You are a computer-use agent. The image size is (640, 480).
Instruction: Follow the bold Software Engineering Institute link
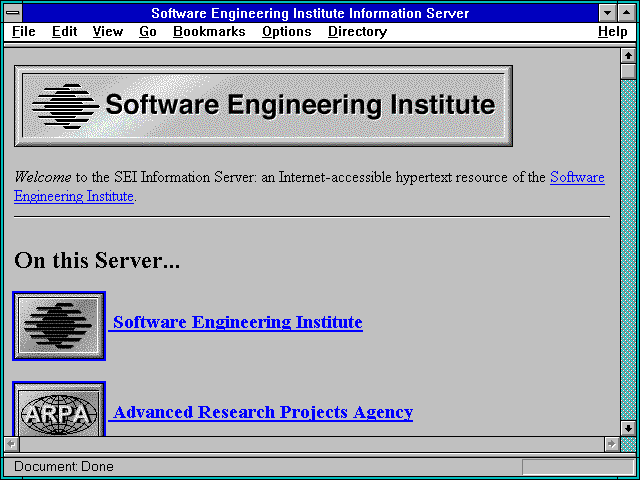[x=236, y=322]
